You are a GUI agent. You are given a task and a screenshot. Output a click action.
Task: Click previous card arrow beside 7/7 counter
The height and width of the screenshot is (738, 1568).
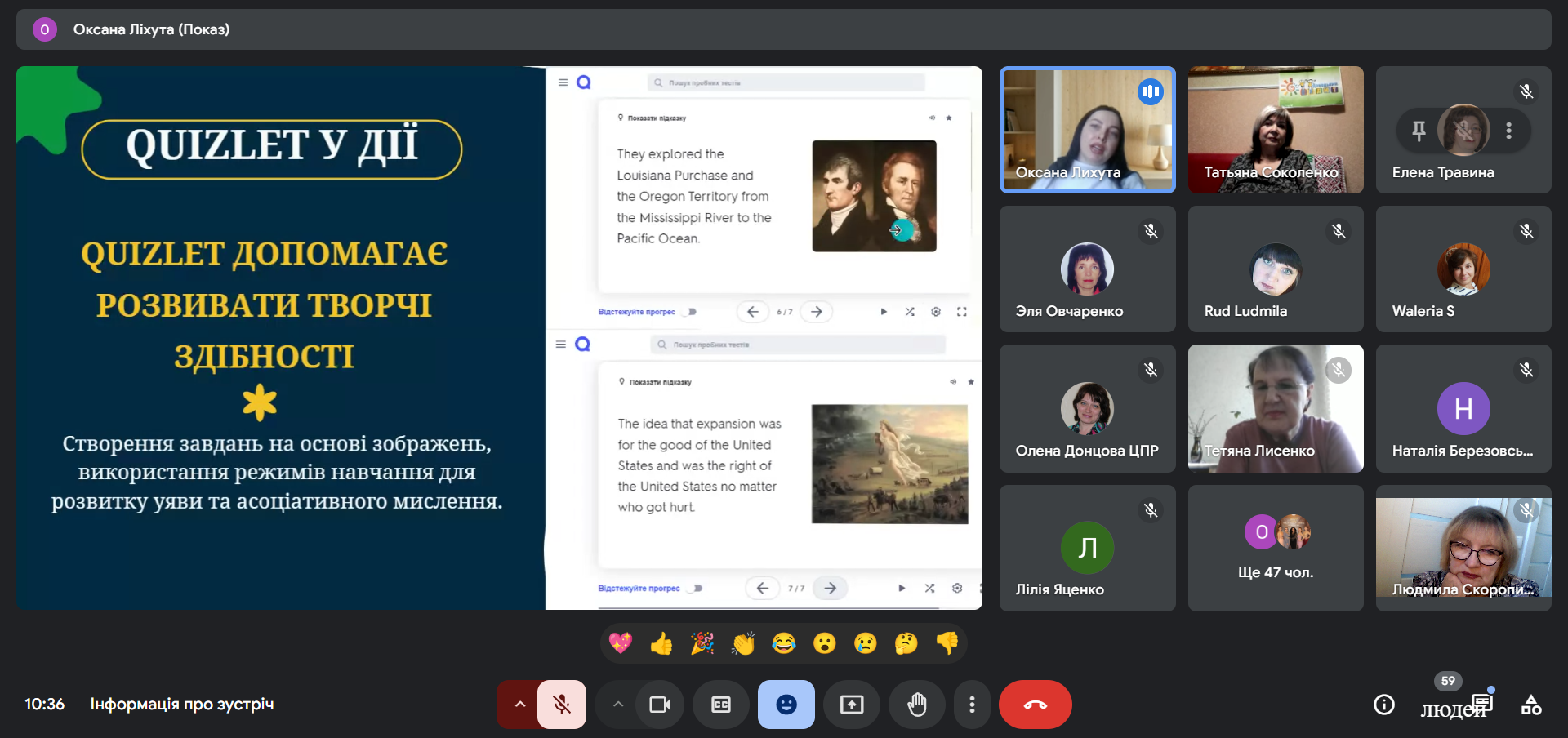762,588
